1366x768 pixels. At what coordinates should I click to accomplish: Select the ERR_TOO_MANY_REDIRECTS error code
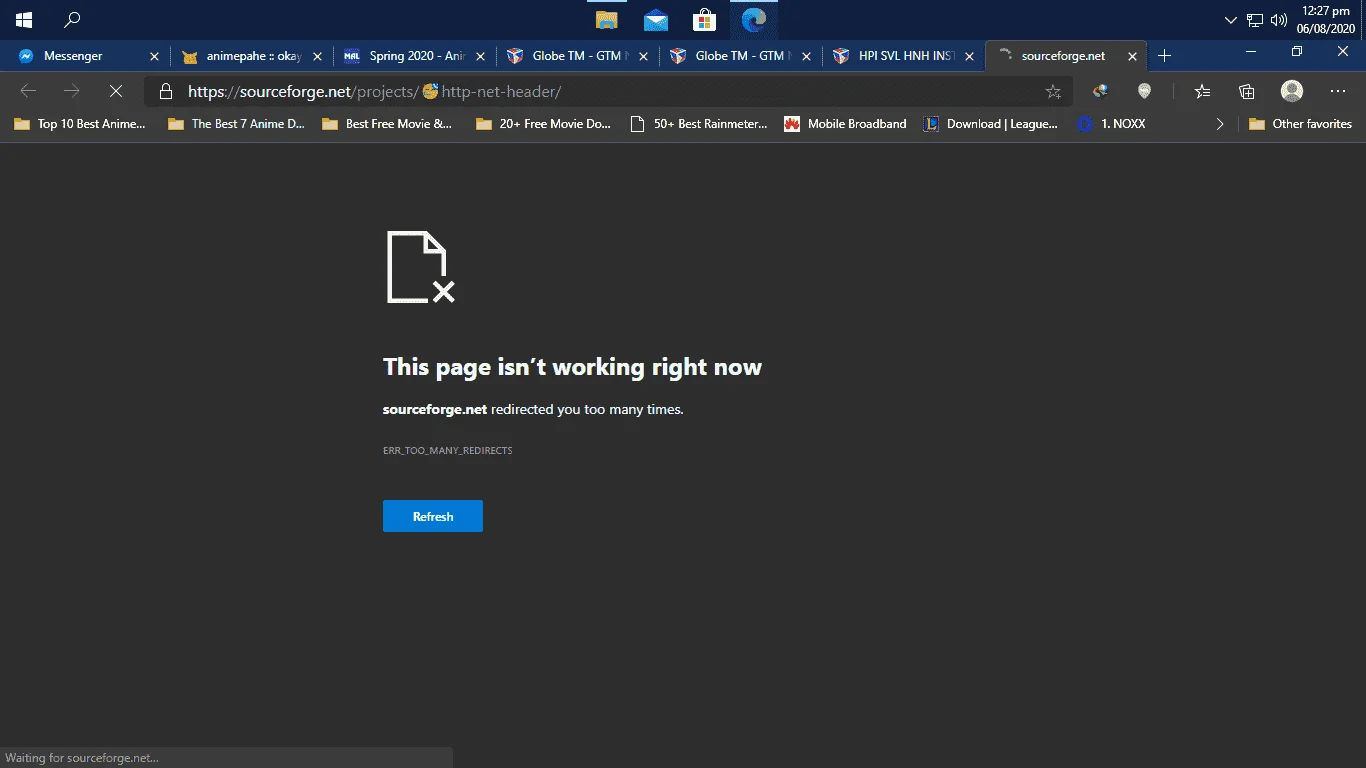[448, 451]
